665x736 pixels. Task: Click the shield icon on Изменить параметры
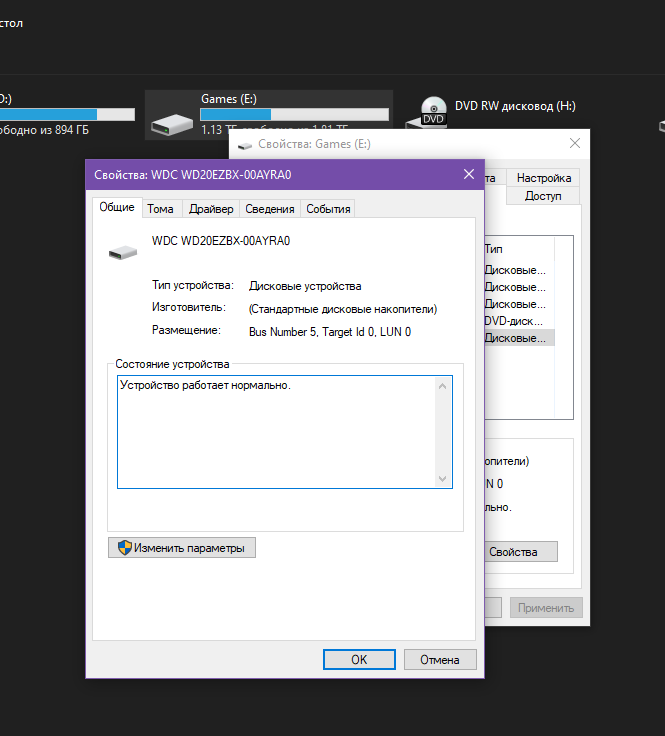tap(124, 547)
